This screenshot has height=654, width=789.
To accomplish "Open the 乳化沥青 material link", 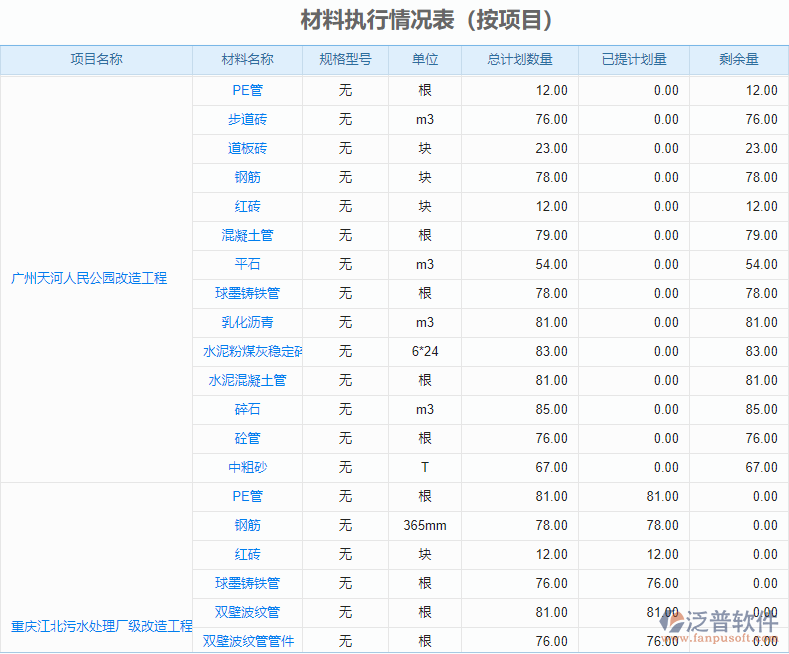I will [247, 322].
